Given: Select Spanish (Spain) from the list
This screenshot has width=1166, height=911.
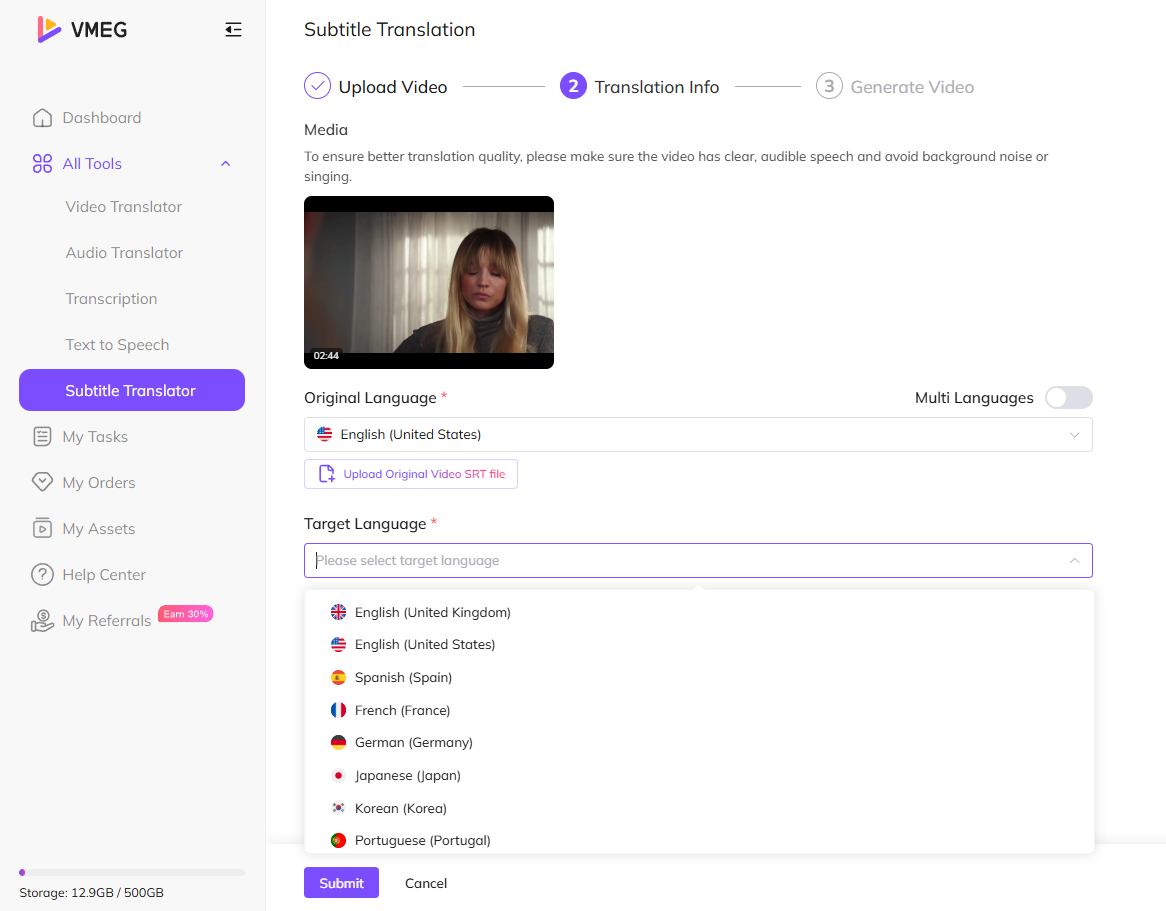Looking at the screenshot, I should click(403, 678).
